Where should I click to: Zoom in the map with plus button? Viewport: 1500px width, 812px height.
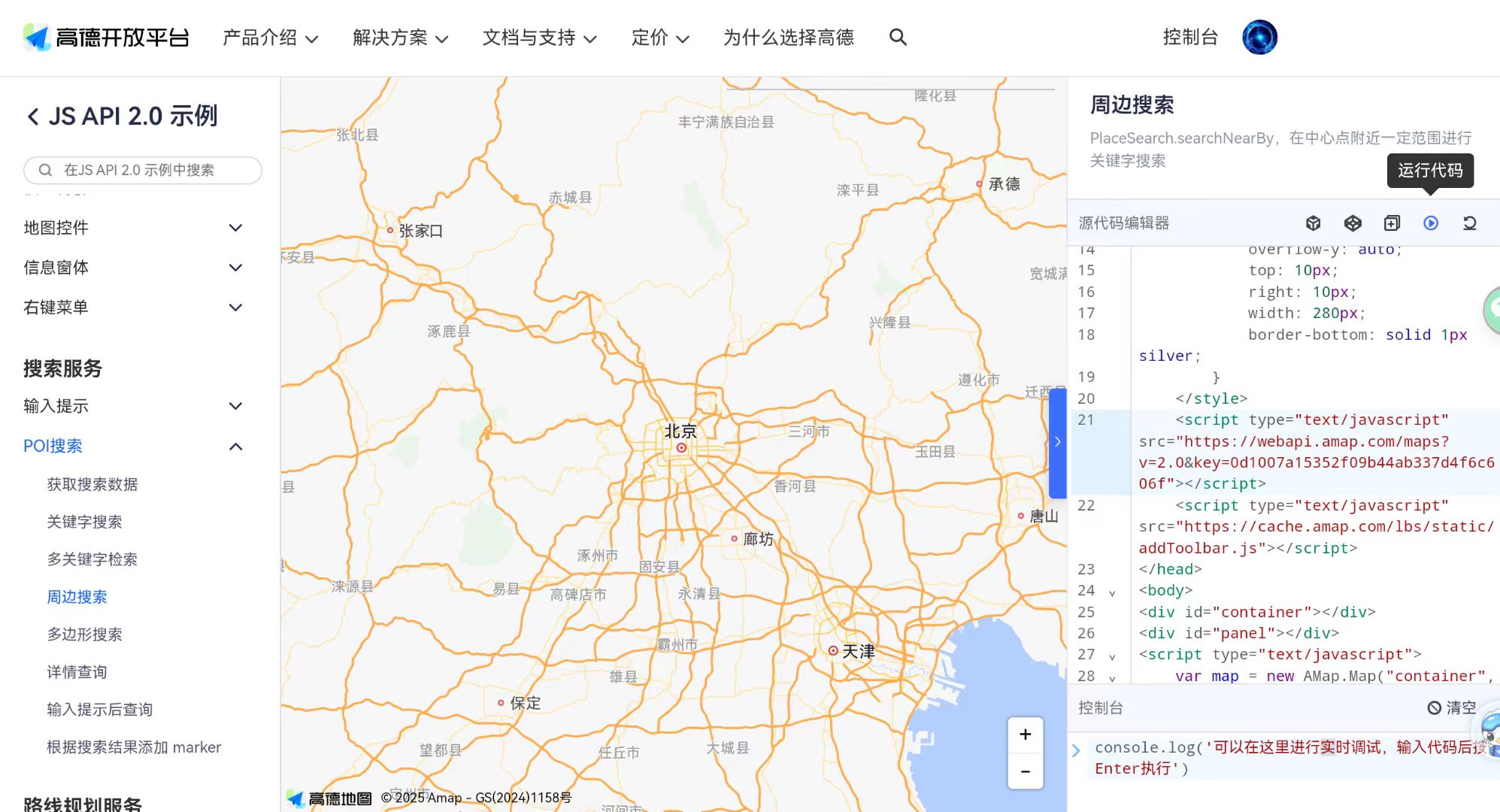1025,735
